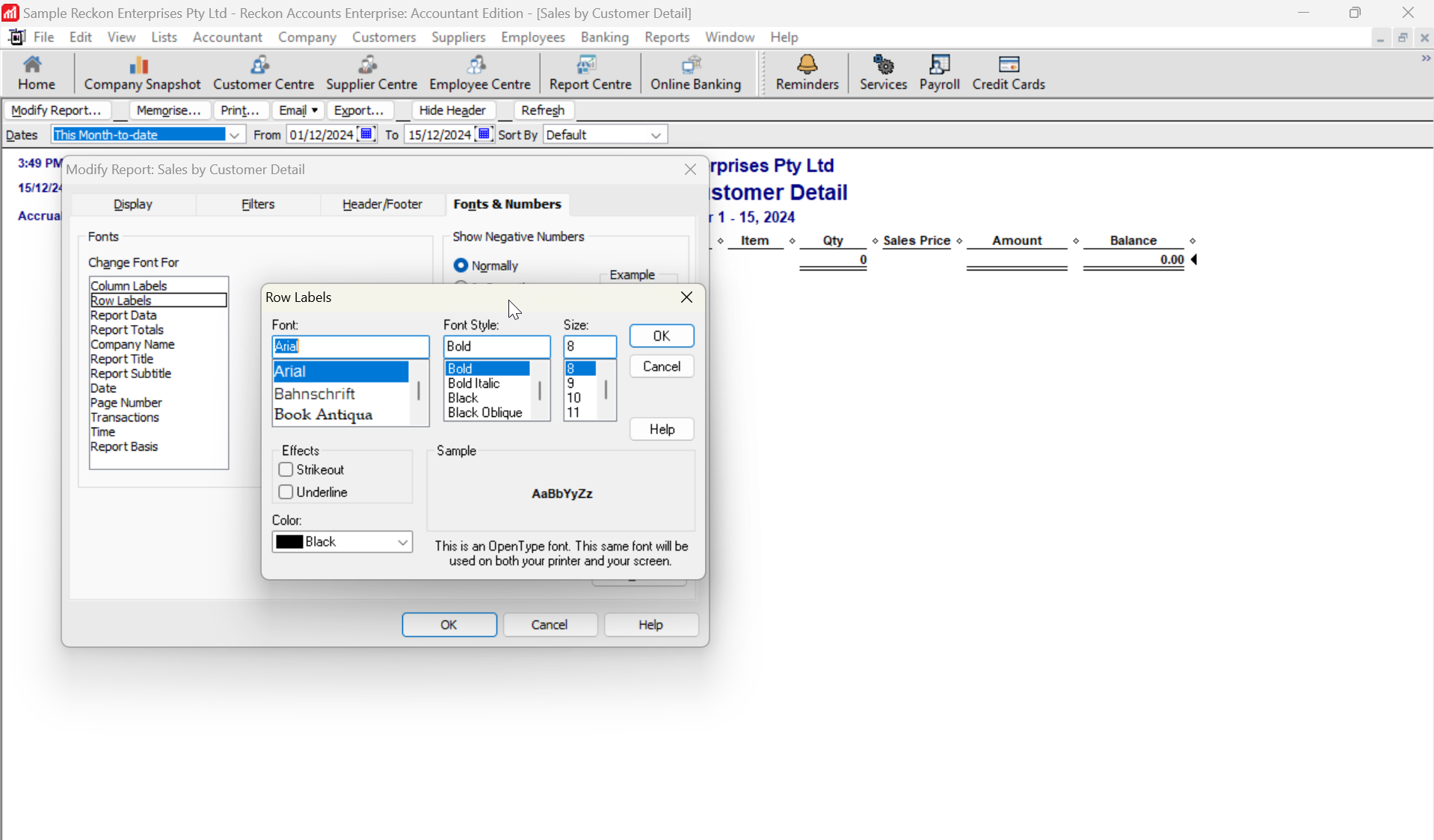This screenshot has height=840, width=1434.
Task: Open the Lists menu
Action: point(164,37)
